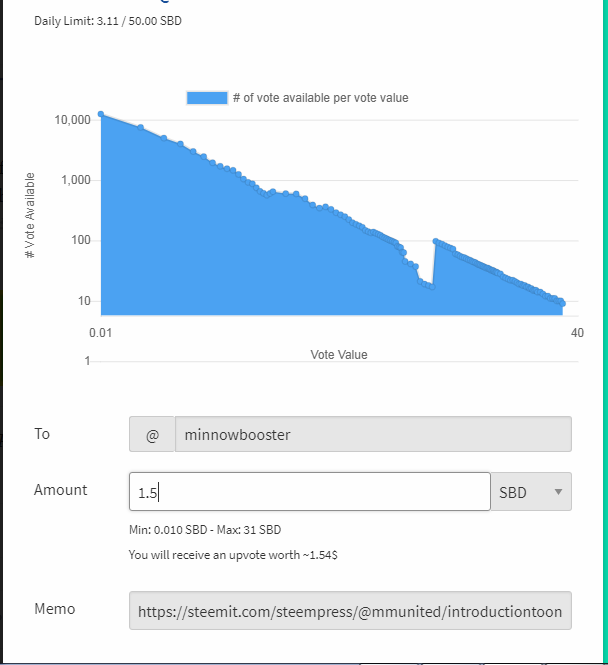The image size is (608, 665).
Task: Click the upvote worth ~1.54$ message
Action: 235,554
